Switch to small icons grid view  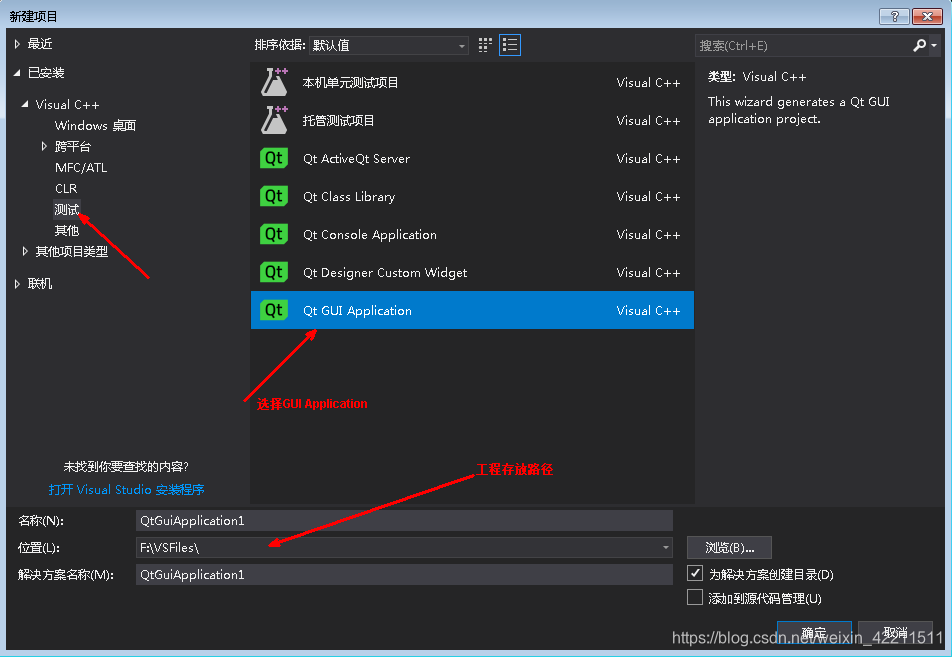point(485,45)
